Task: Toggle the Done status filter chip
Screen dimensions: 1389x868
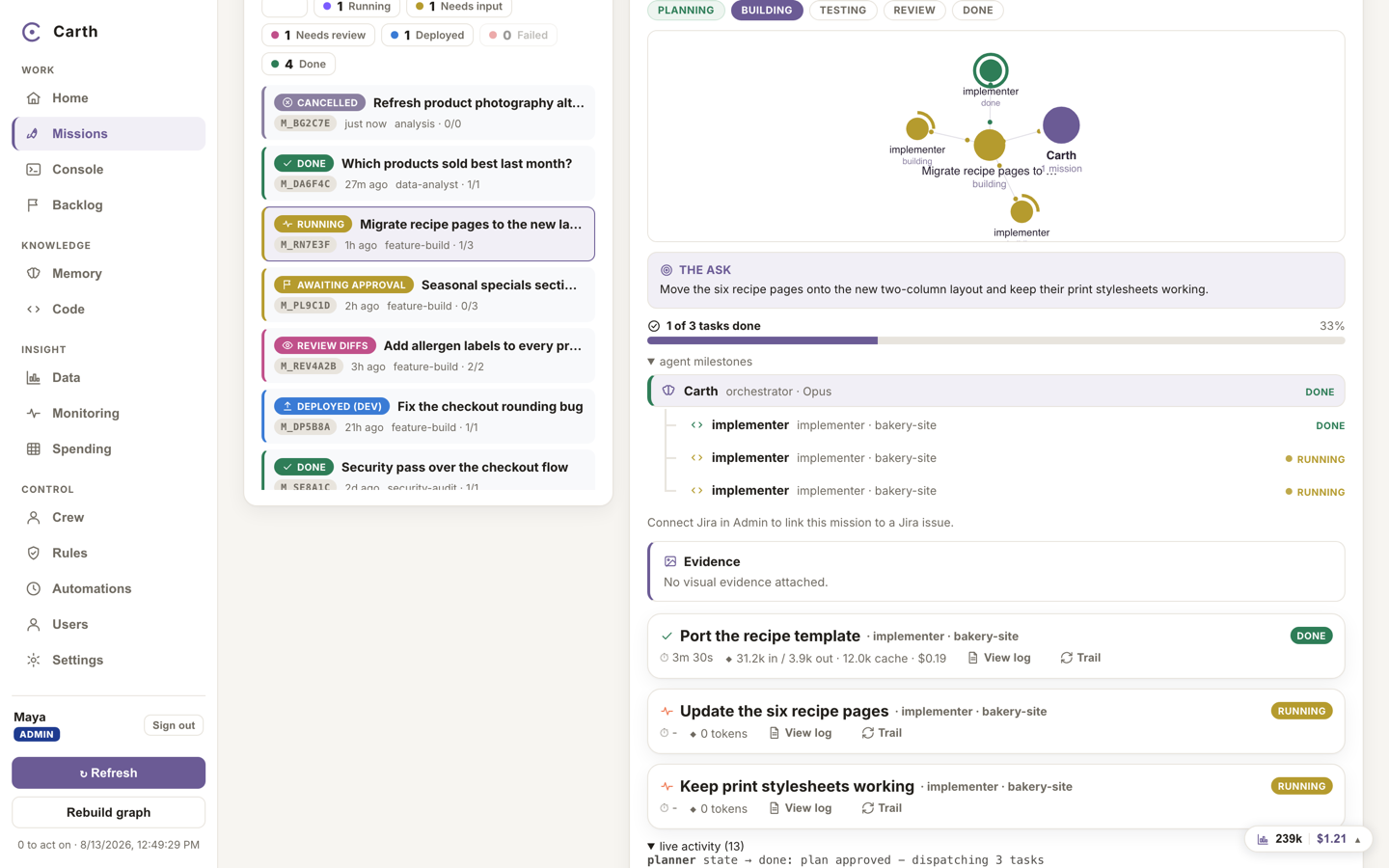Action: point(299,65)
